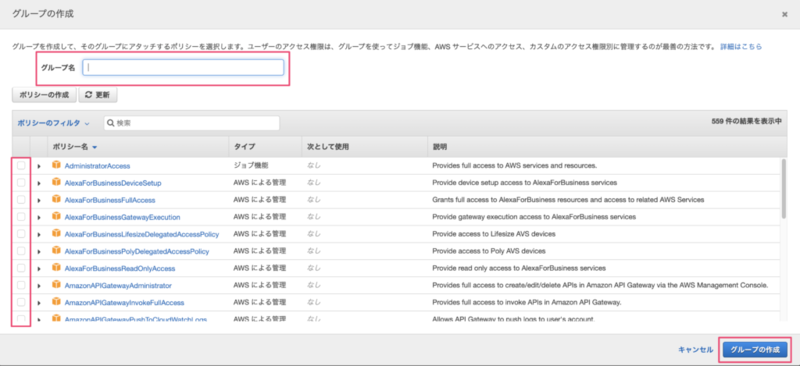Expand the AlexaForBusinessGatewayExecution row arrow

click(39, 217)
